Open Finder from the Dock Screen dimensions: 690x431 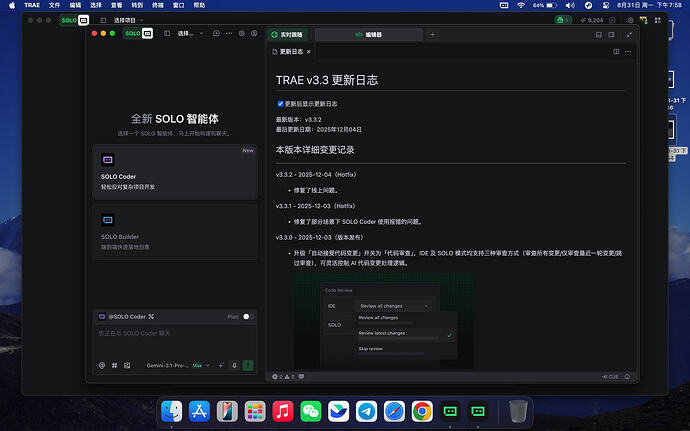point(171,411)
